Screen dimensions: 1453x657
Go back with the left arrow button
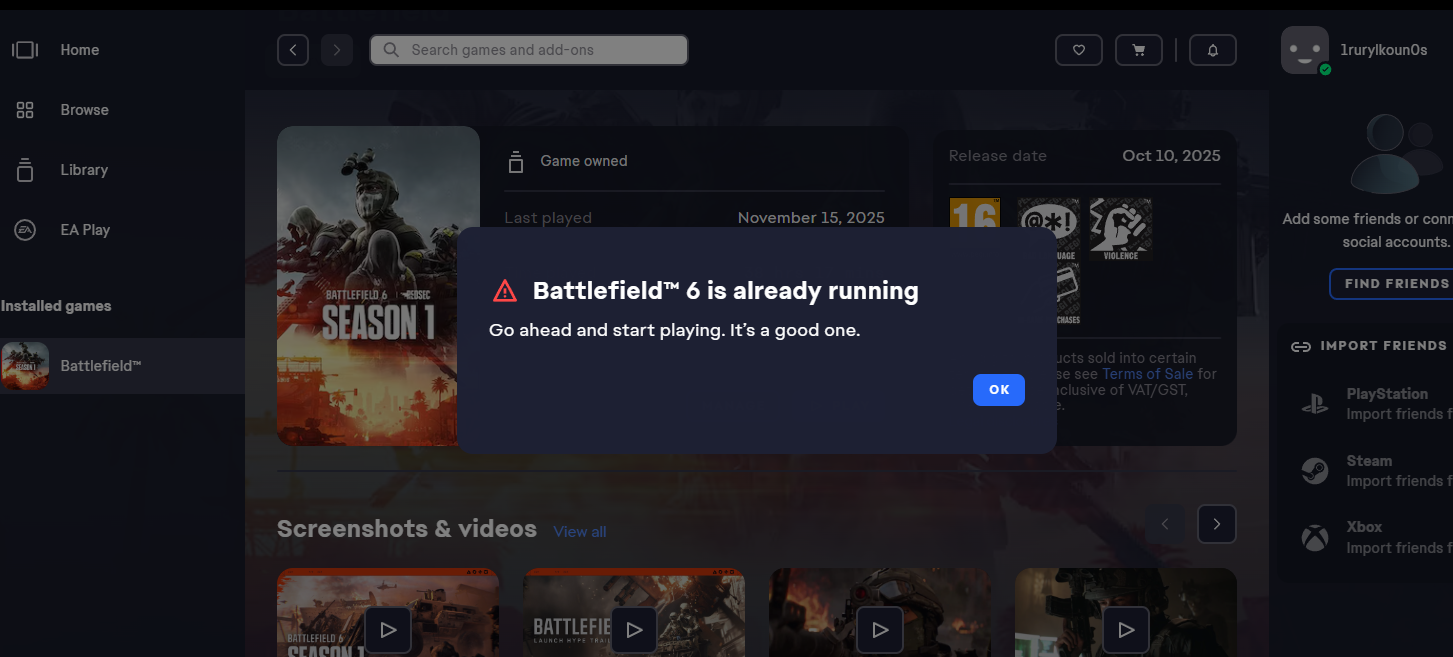pyautogui.click(x=293, y=50)
